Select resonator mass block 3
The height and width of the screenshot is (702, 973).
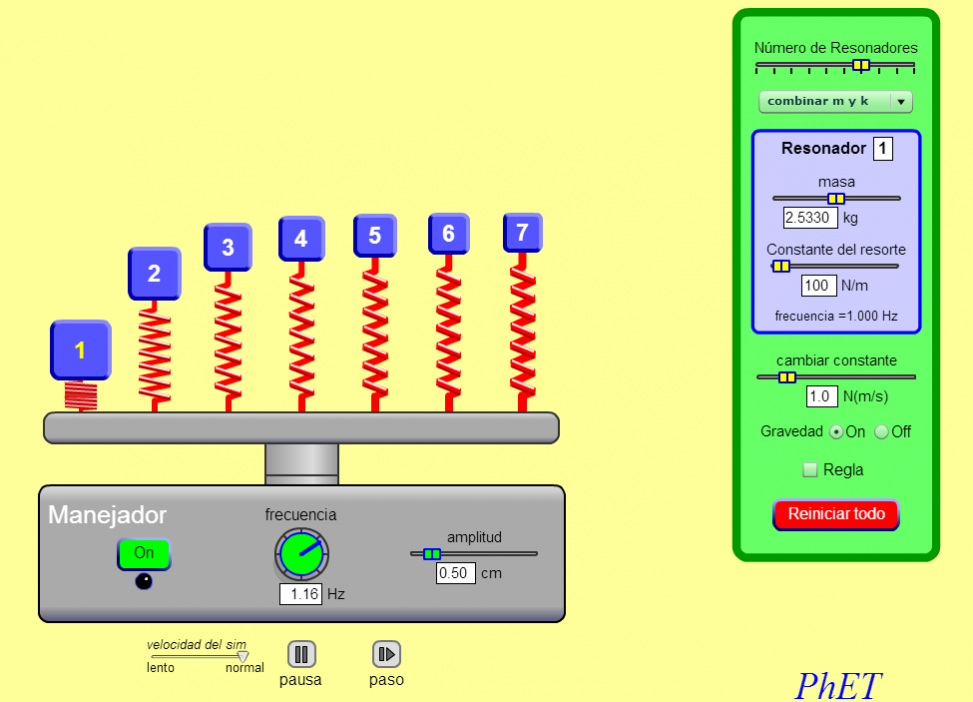click(228, 247)
